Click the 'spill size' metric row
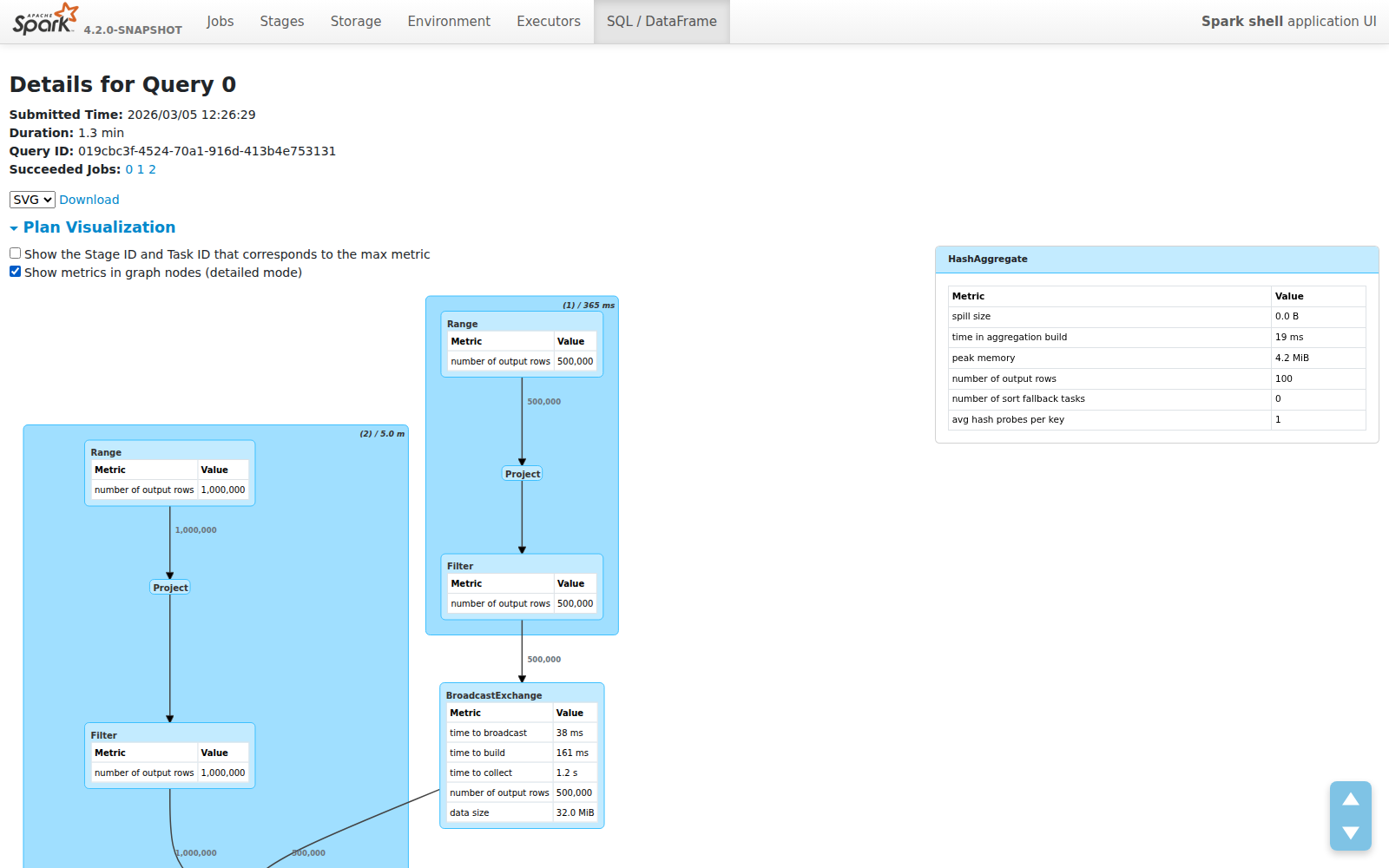This screenshot has width=1389, height=868. 1157,317
